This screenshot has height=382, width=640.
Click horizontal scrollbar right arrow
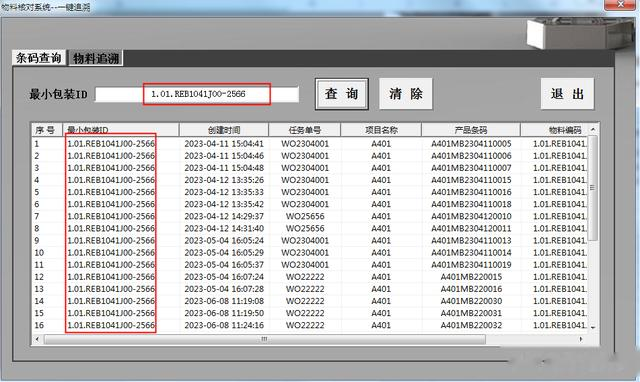pos(581,339)
